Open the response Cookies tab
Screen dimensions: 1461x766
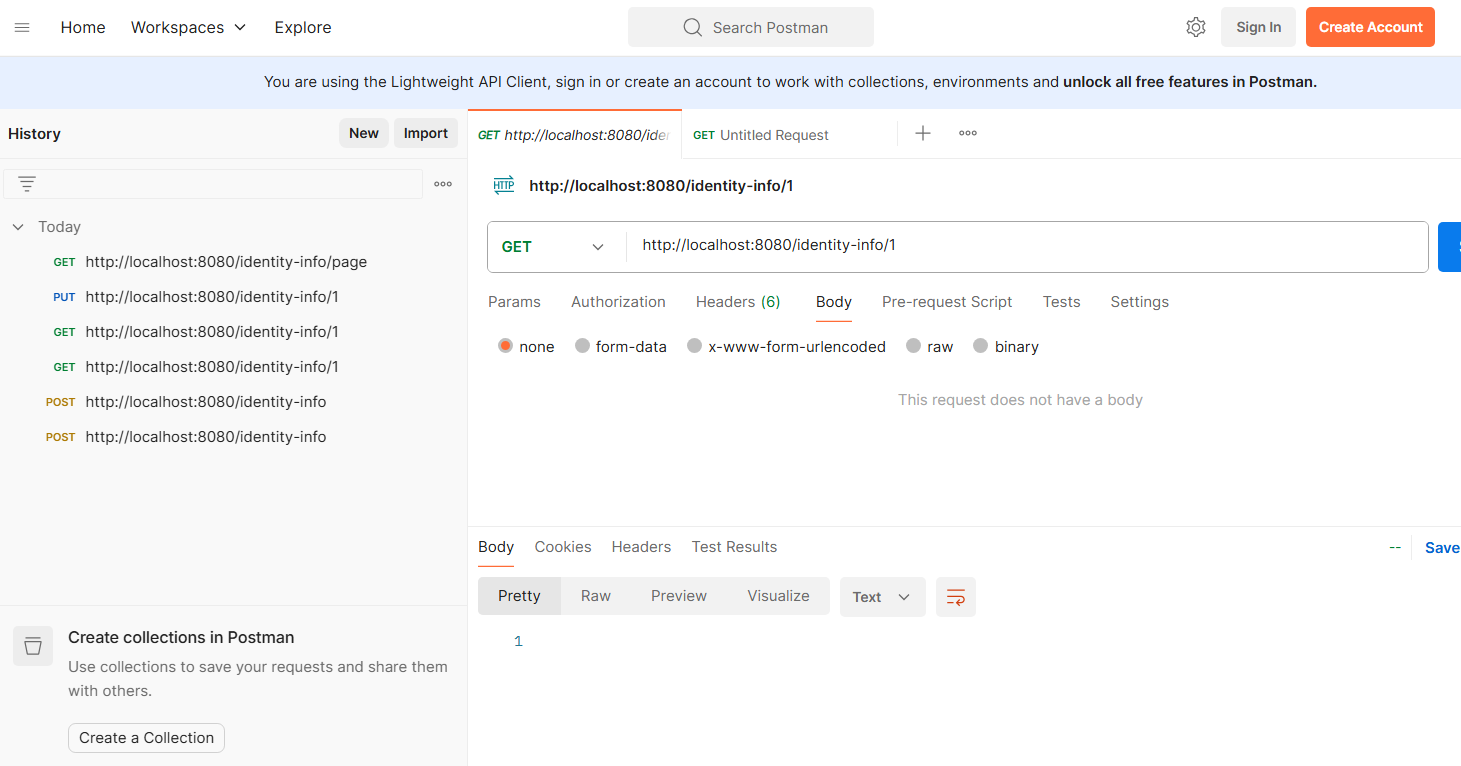[x=563, y=547]
